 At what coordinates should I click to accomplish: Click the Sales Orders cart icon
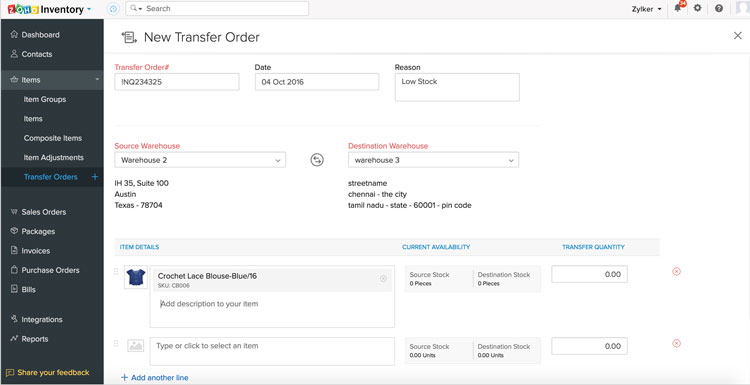(14, 212)
